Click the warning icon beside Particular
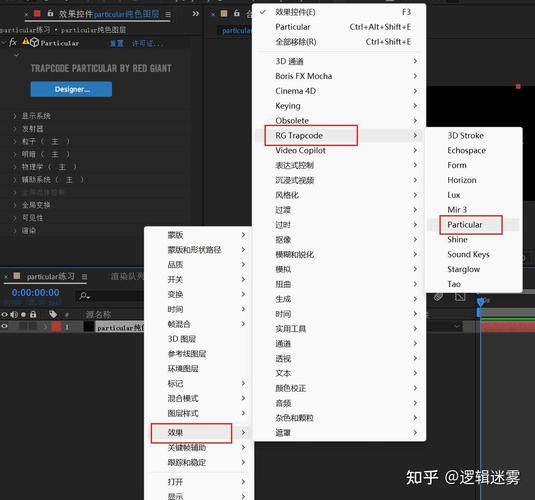 26,42
